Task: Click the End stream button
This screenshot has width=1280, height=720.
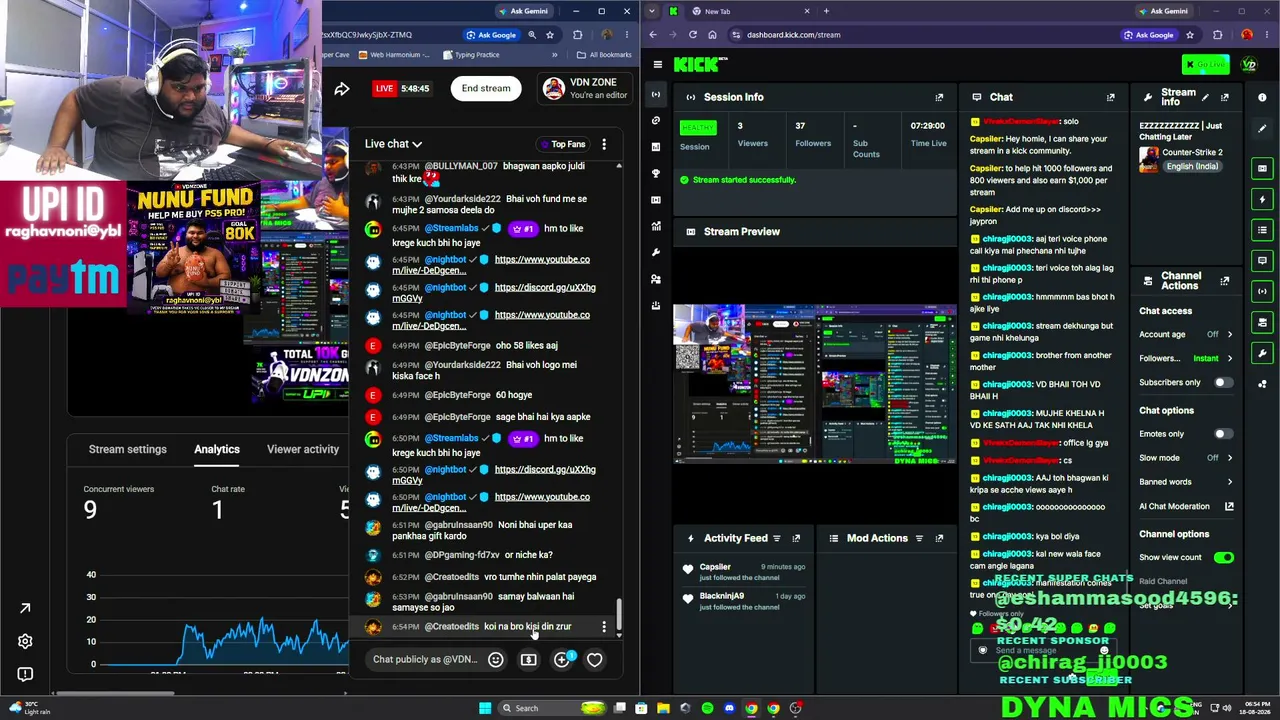Action: point(486,88)
